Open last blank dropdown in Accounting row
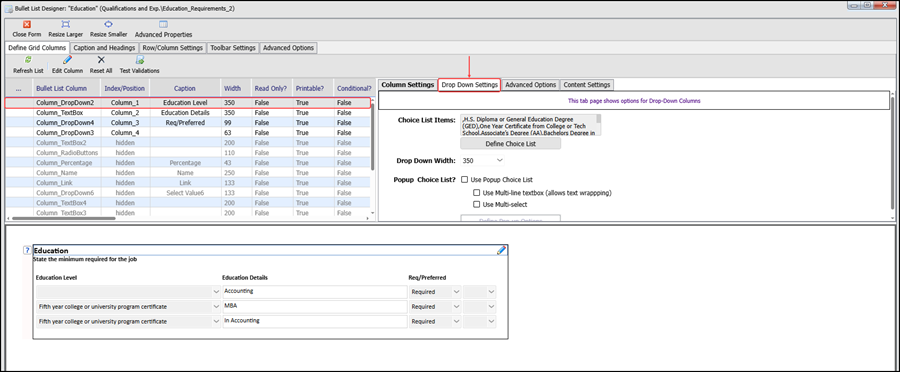Screen dimensions: 900x372 pos(491,292)
